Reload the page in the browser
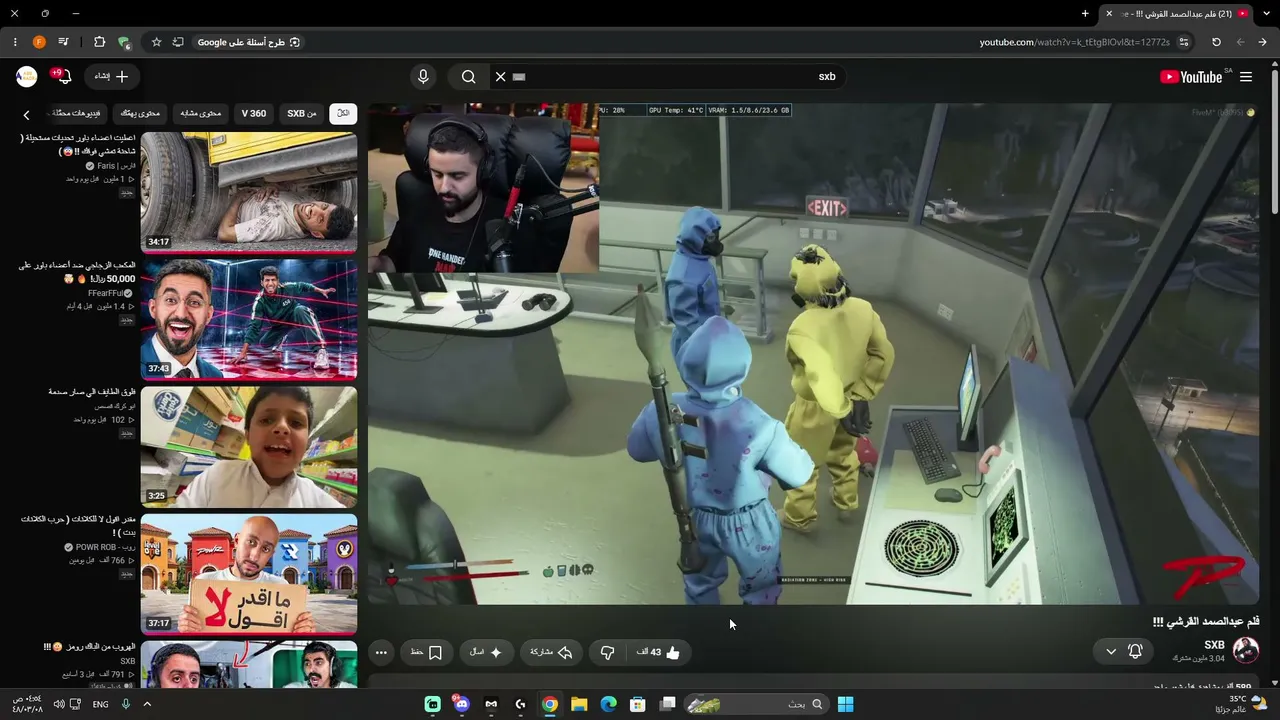 [1216, 42]
